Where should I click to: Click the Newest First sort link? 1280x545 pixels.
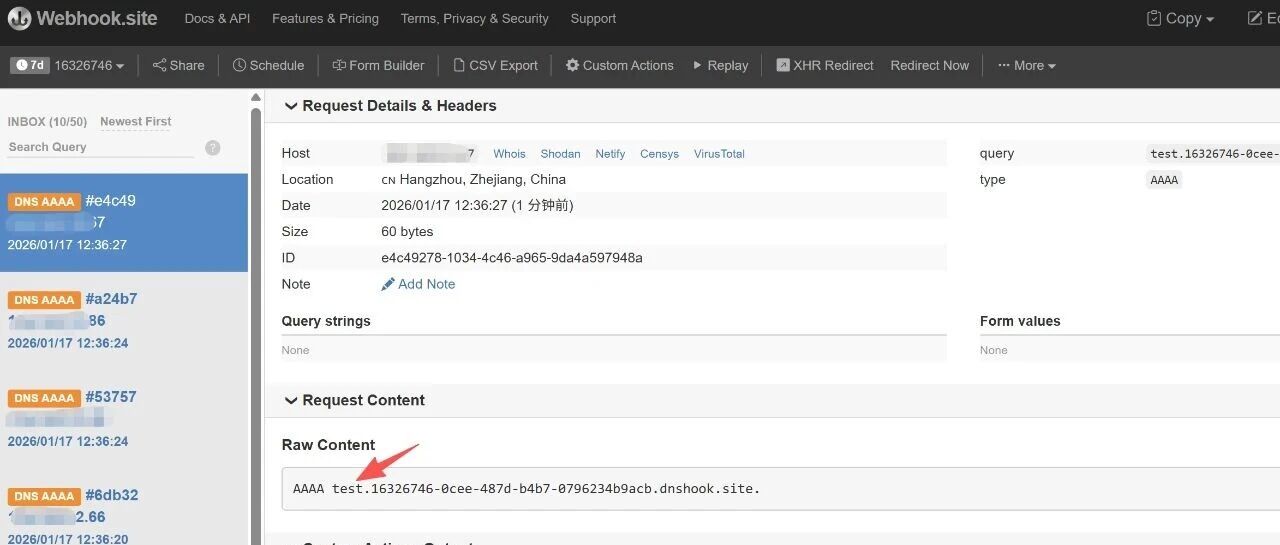coord(136,121)
